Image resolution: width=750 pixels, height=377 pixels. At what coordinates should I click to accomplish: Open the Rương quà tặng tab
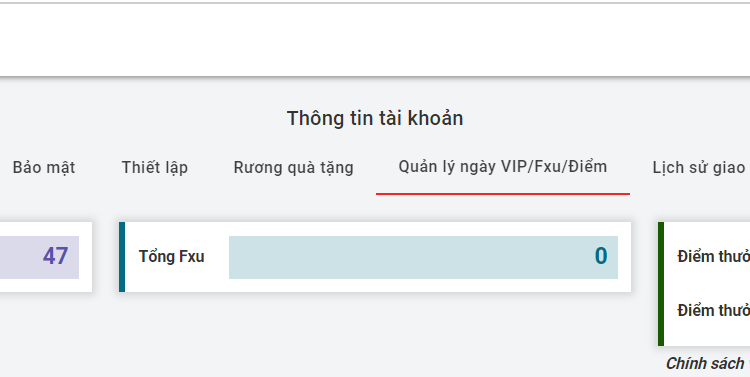293,168
